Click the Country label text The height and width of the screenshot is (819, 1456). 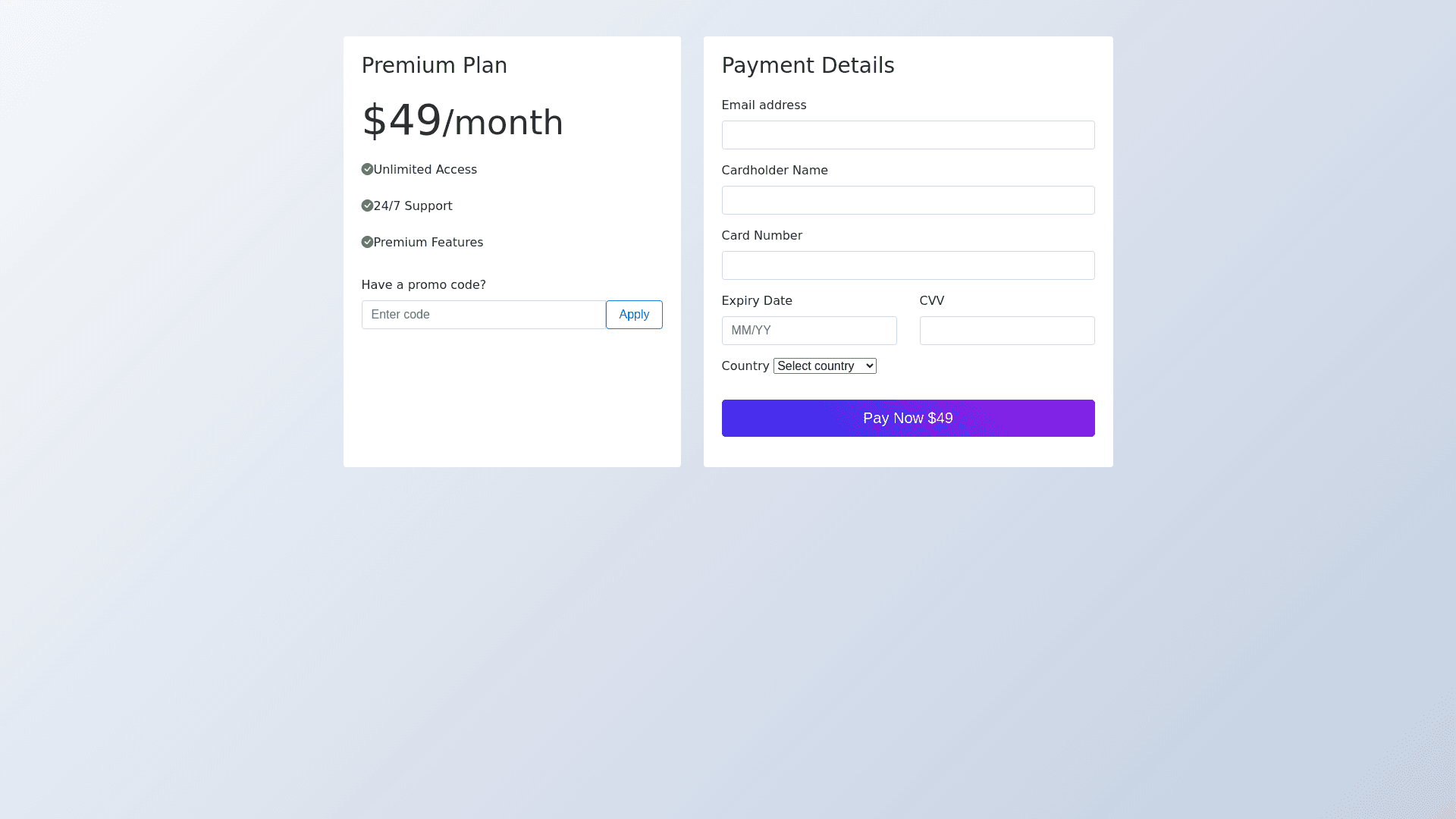click(745, 366)
